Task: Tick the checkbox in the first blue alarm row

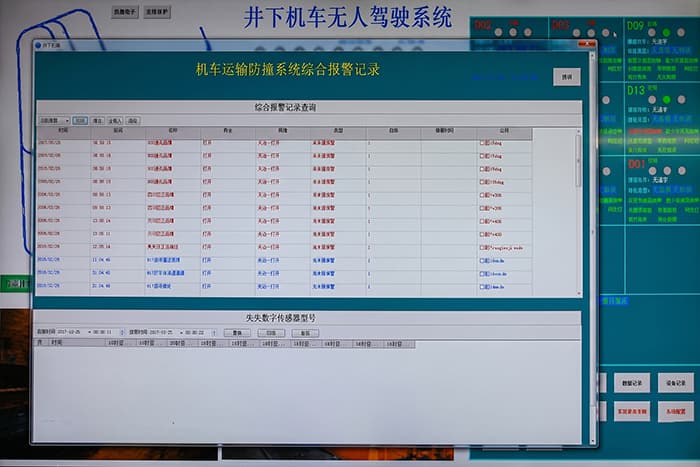Action: point(482,260)
